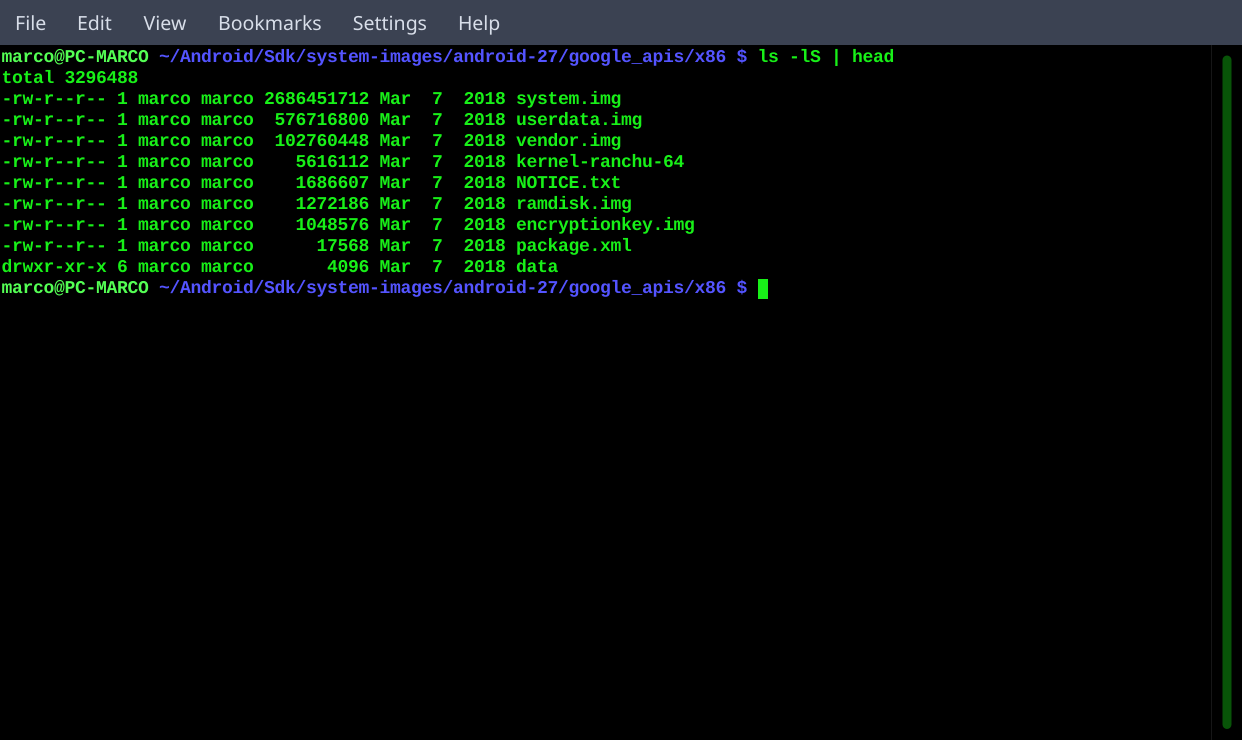1242x740 pixels.
Task: Click the size value 5616112
Action: point(332,162)
